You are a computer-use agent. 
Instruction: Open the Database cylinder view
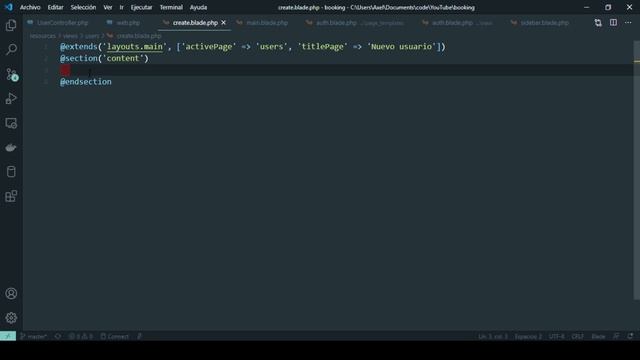11,172
